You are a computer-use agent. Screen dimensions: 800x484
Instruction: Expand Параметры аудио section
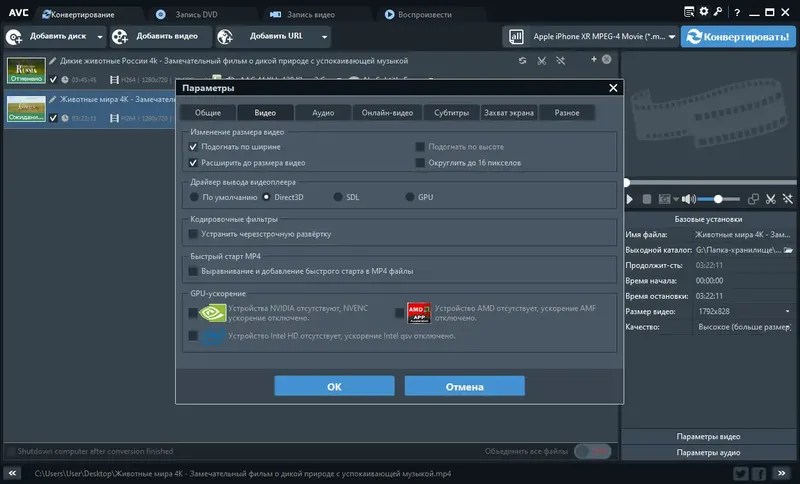(x=708, y=452)
